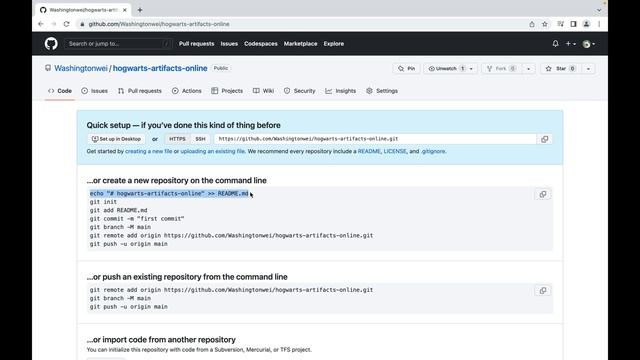The width and height of the screenshot is (640, 360).
Task: Open the Issues repository tab
Action: (x=94, y=91)
